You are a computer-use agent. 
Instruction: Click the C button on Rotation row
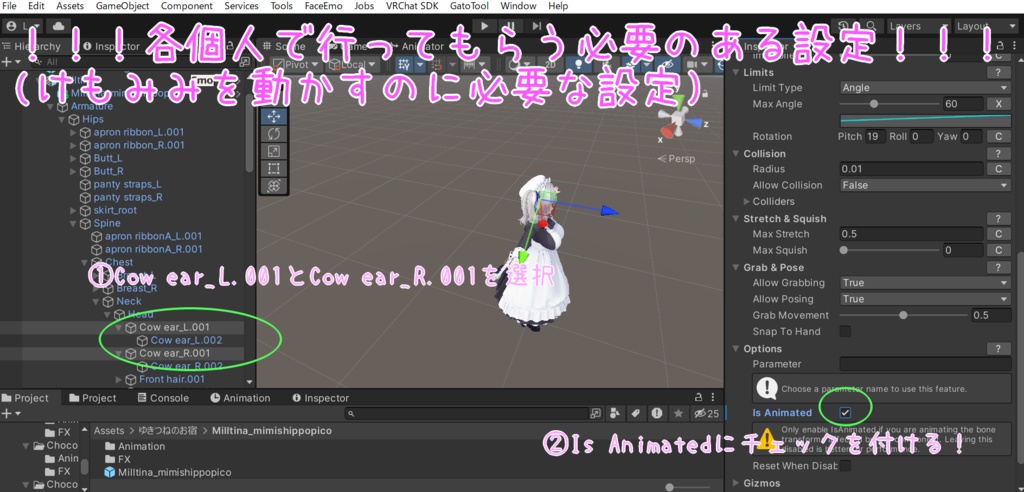click(999, 137)
